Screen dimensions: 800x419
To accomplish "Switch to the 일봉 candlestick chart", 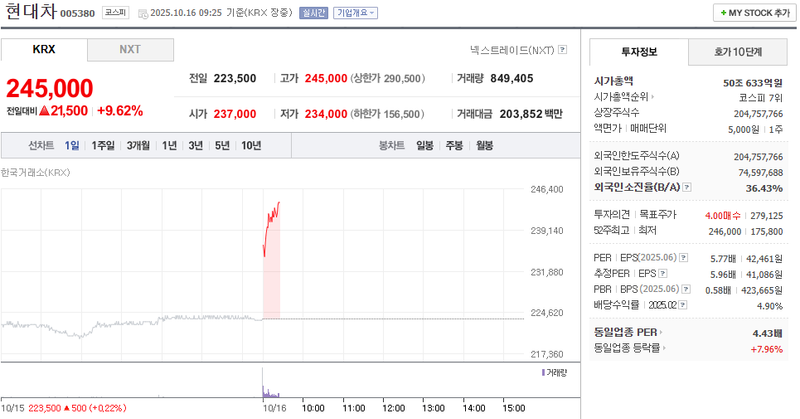I will [425, 146].
